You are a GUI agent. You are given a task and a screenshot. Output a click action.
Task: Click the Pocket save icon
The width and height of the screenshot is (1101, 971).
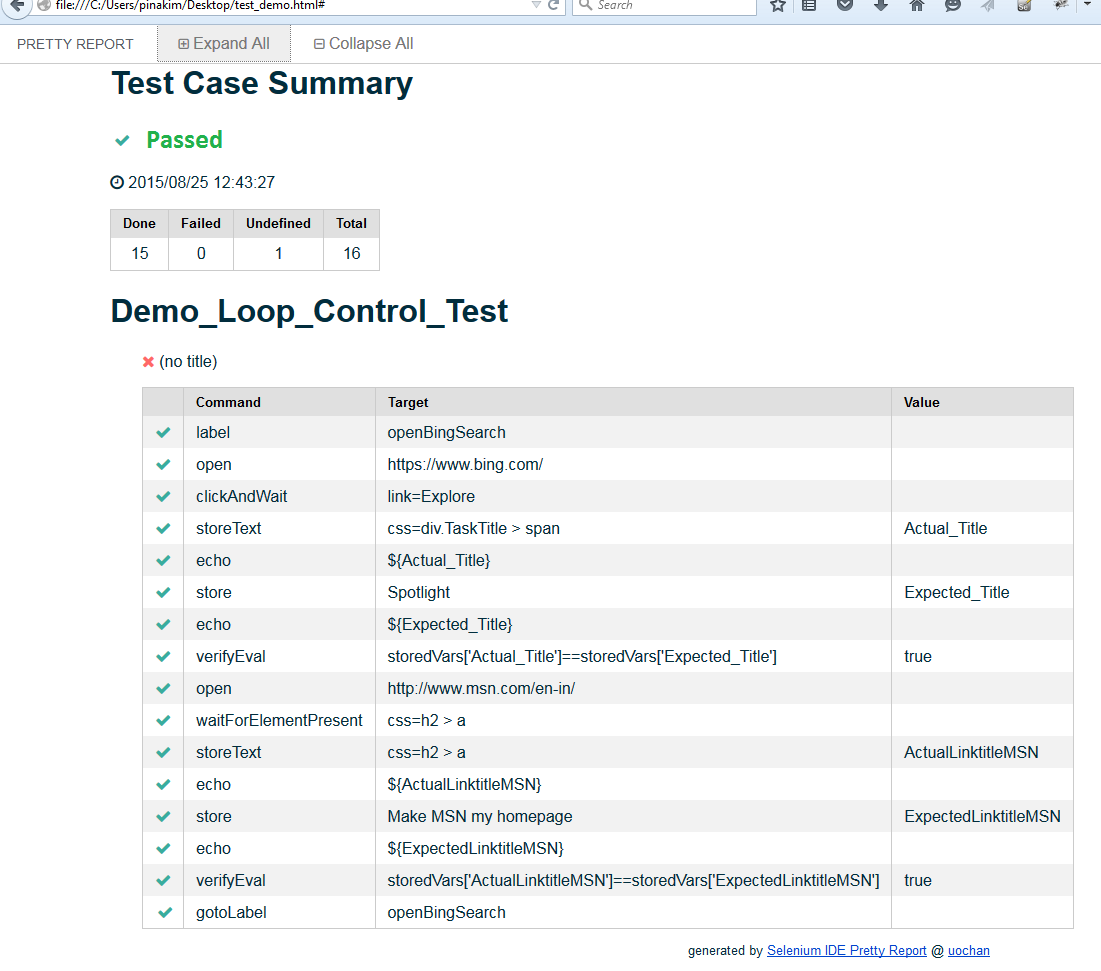coord(844,7)
